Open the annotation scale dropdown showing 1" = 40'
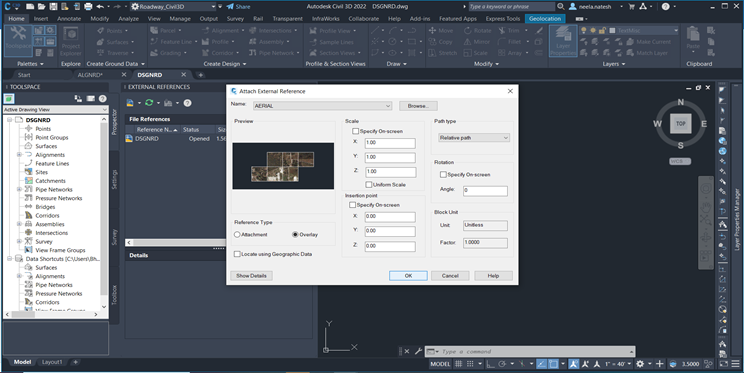The image size is (744, 373). tap(617, 364)
